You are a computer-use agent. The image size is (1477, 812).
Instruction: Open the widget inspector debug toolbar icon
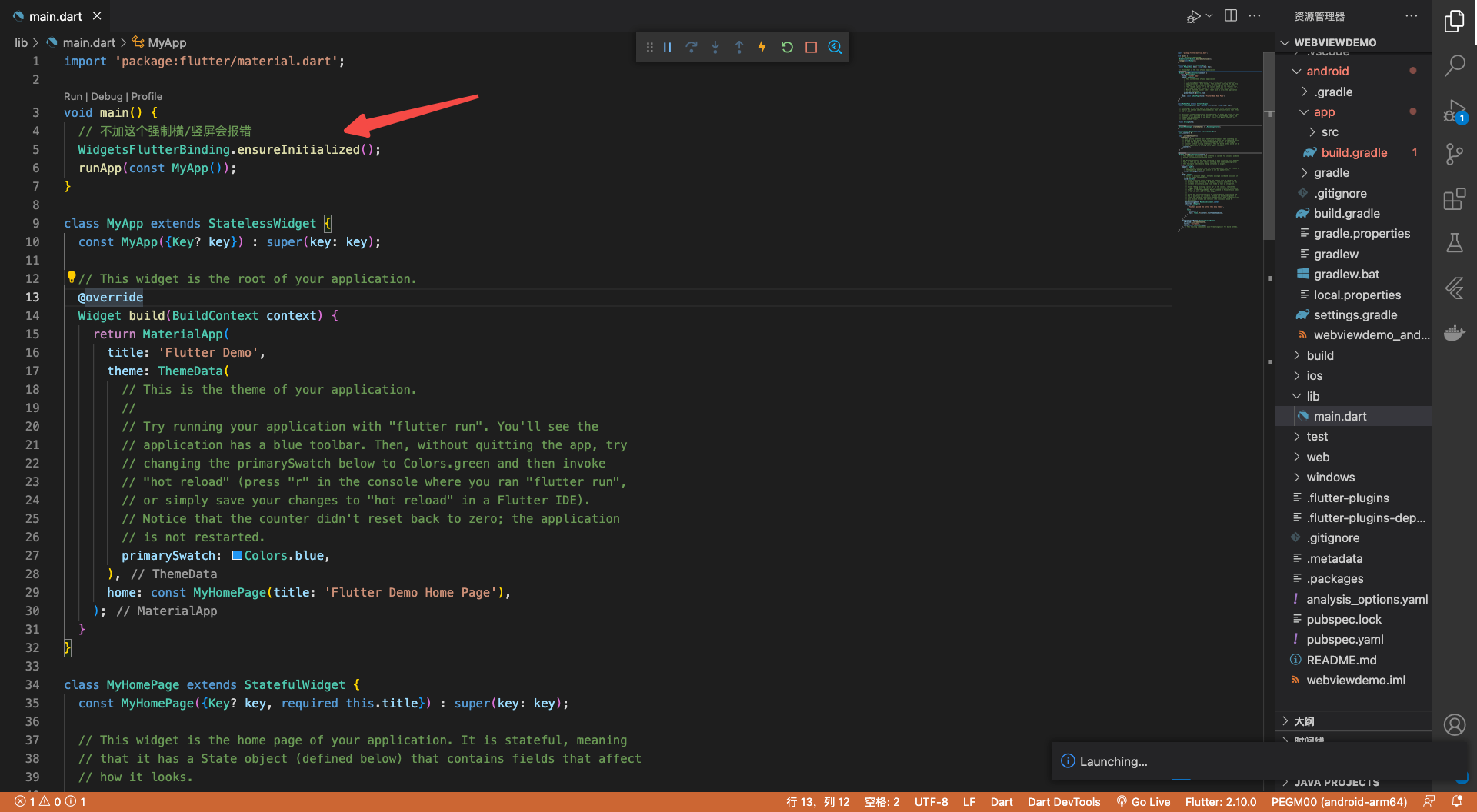pyautogui.click(x=835, y=47)
